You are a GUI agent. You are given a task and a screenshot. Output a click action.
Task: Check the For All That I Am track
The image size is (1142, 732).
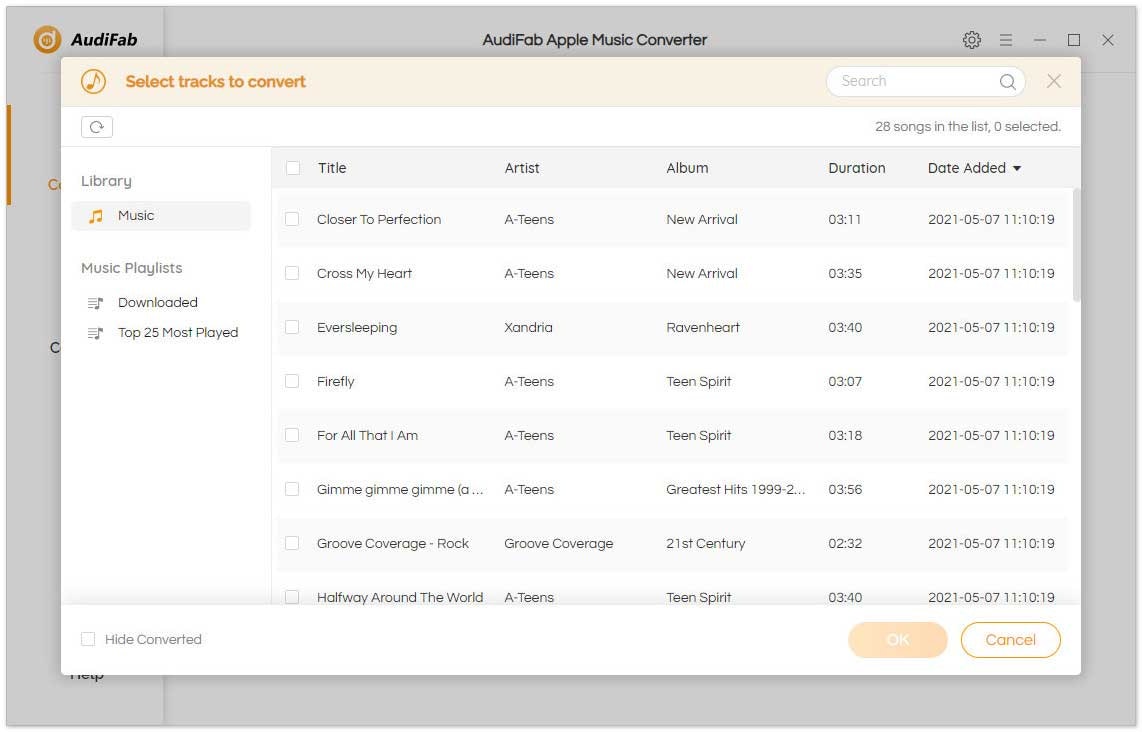tap(292, 435)
